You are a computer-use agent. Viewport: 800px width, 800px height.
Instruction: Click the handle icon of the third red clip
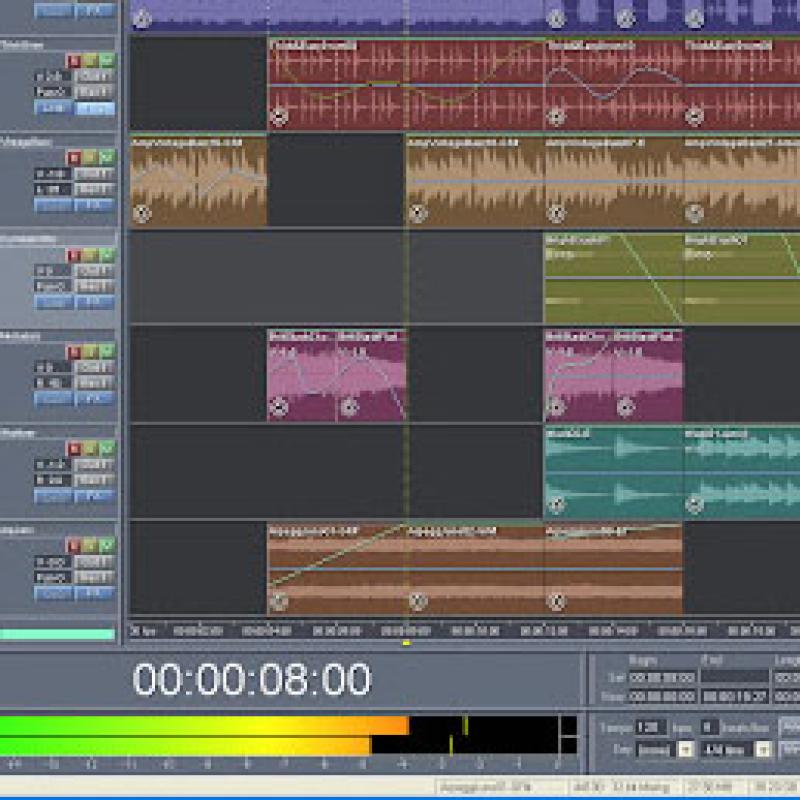[x=694, y=117]
